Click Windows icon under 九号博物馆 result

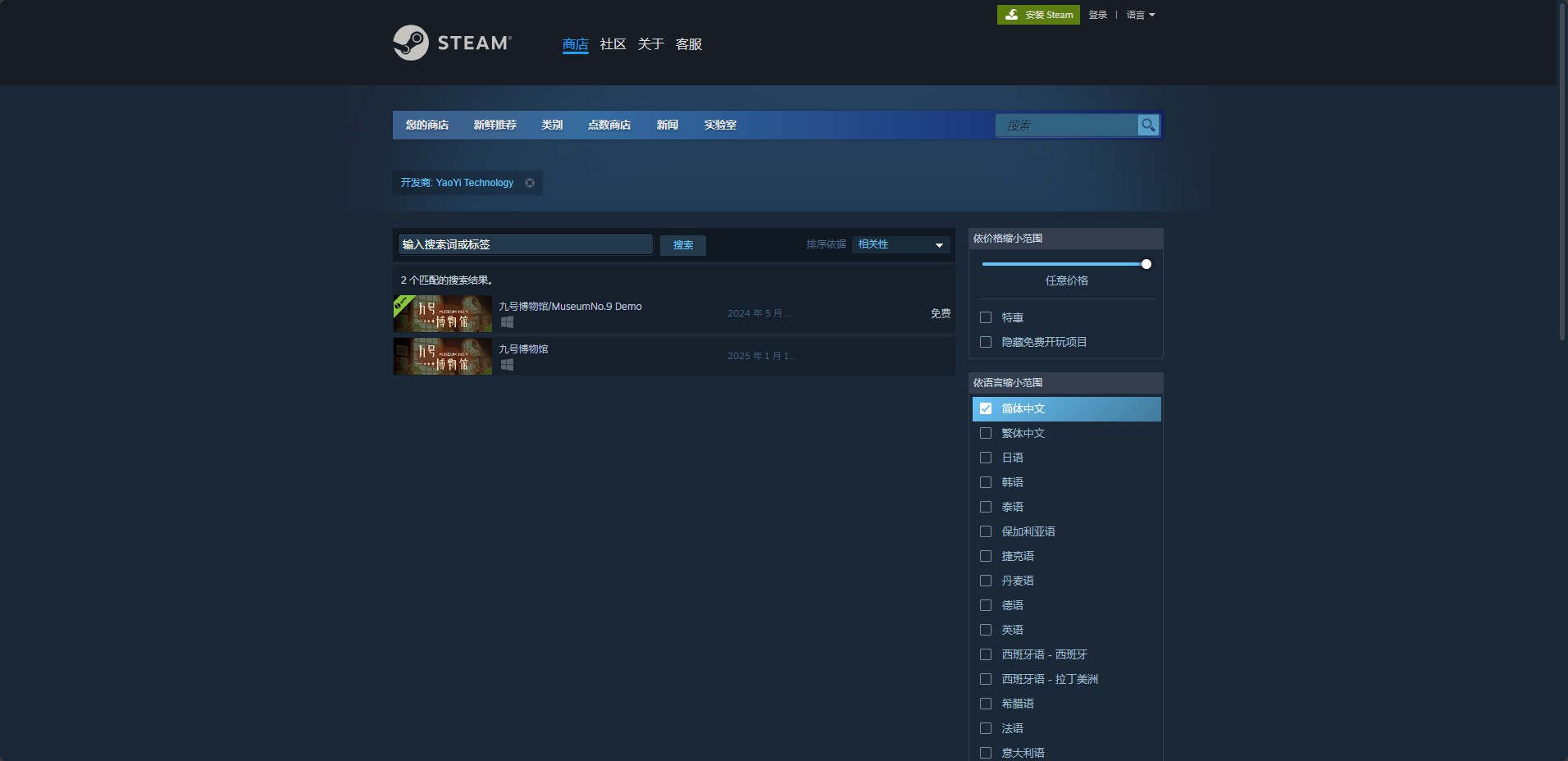pos(507,365)
